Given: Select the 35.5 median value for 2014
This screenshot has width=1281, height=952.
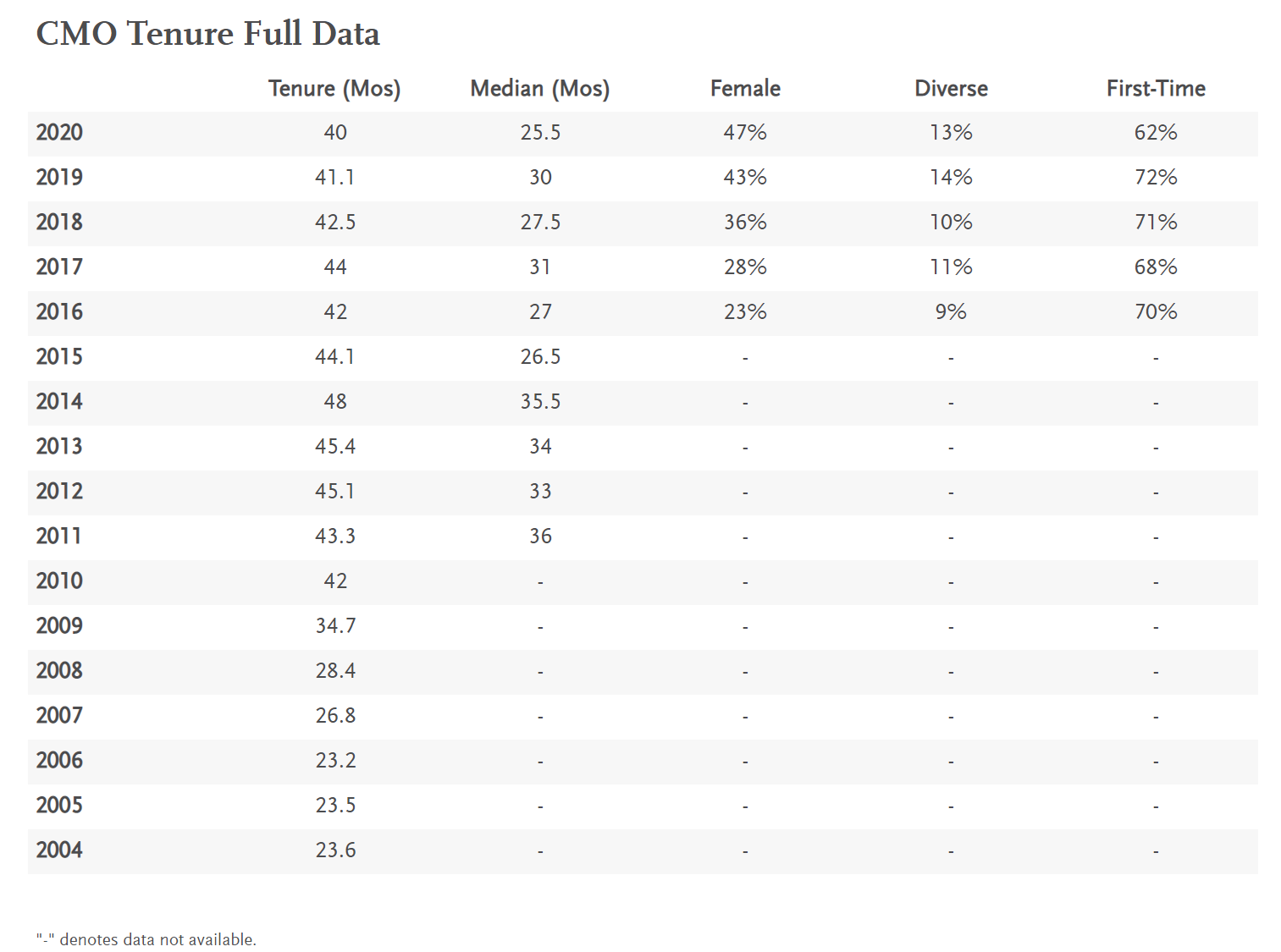Looking at the screenshot, I should click(540, 402).
